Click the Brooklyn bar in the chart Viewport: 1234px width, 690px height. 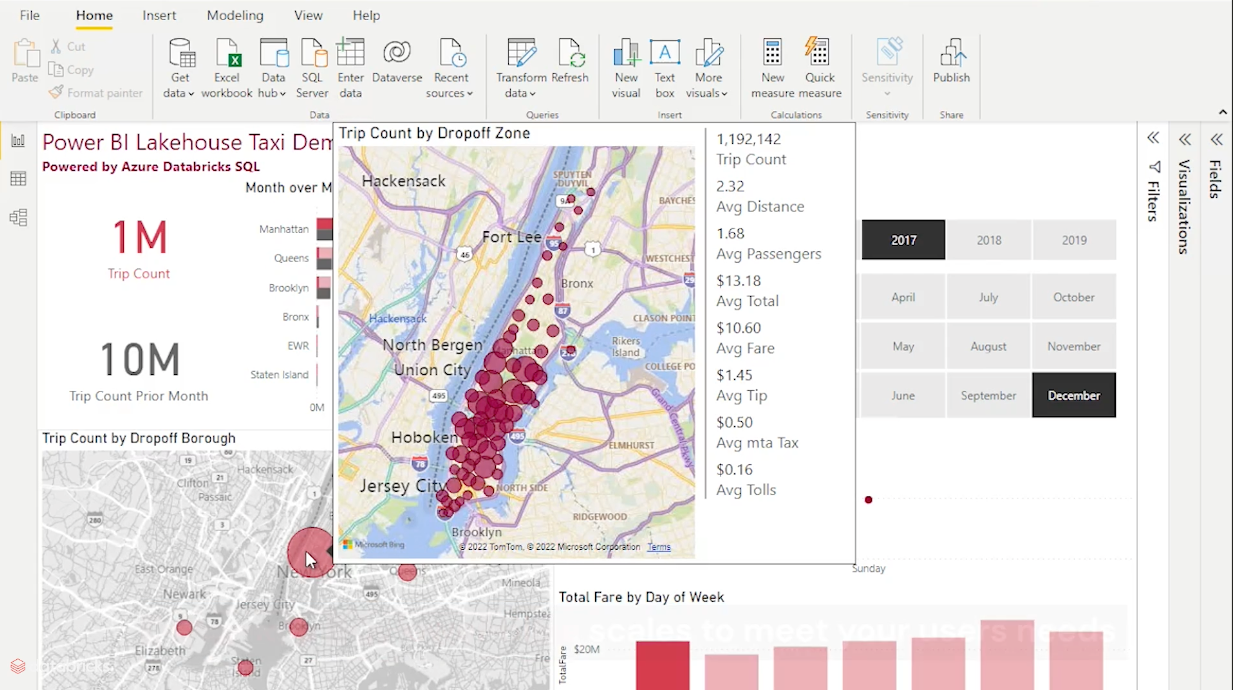click(323, 288)
